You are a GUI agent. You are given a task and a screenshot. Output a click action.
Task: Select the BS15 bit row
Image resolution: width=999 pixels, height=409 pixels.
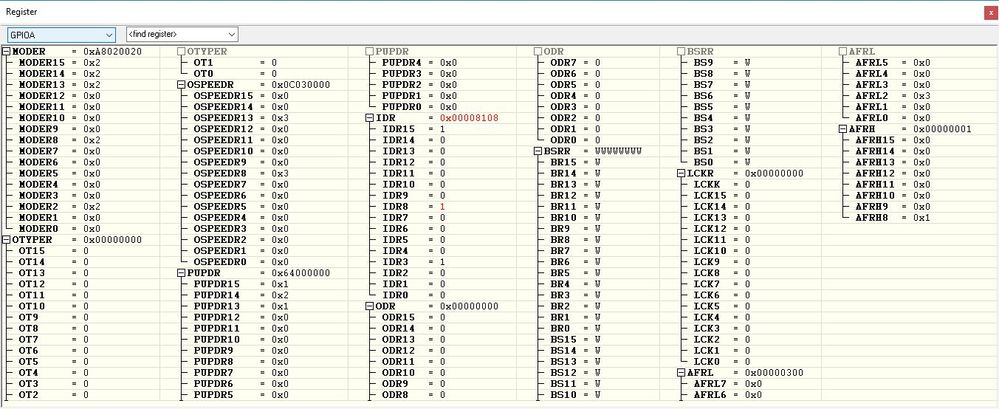click(x=575, y=340)
